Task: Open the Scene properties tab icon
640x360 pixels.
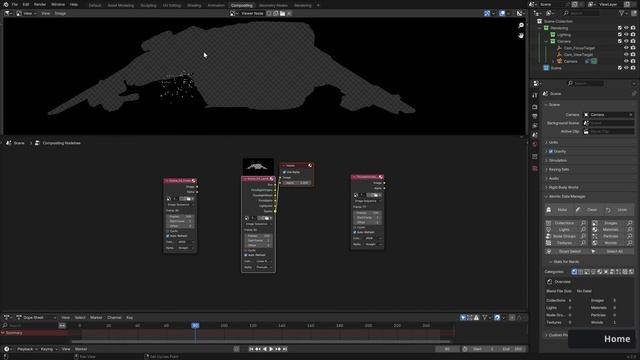Action: tap(535, 135)
